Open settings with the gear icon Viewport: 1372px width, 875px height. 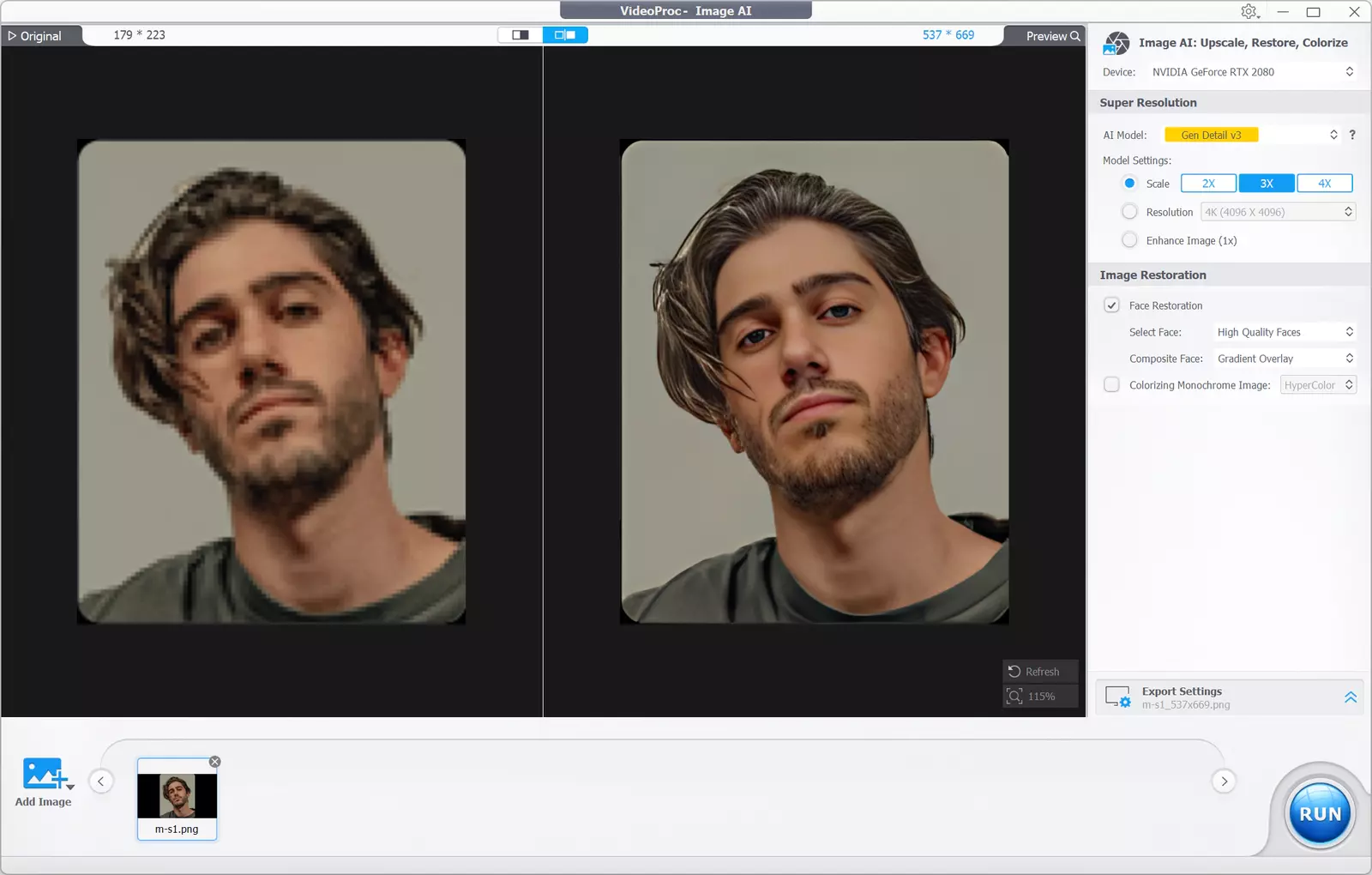(x=1249, y=12)
